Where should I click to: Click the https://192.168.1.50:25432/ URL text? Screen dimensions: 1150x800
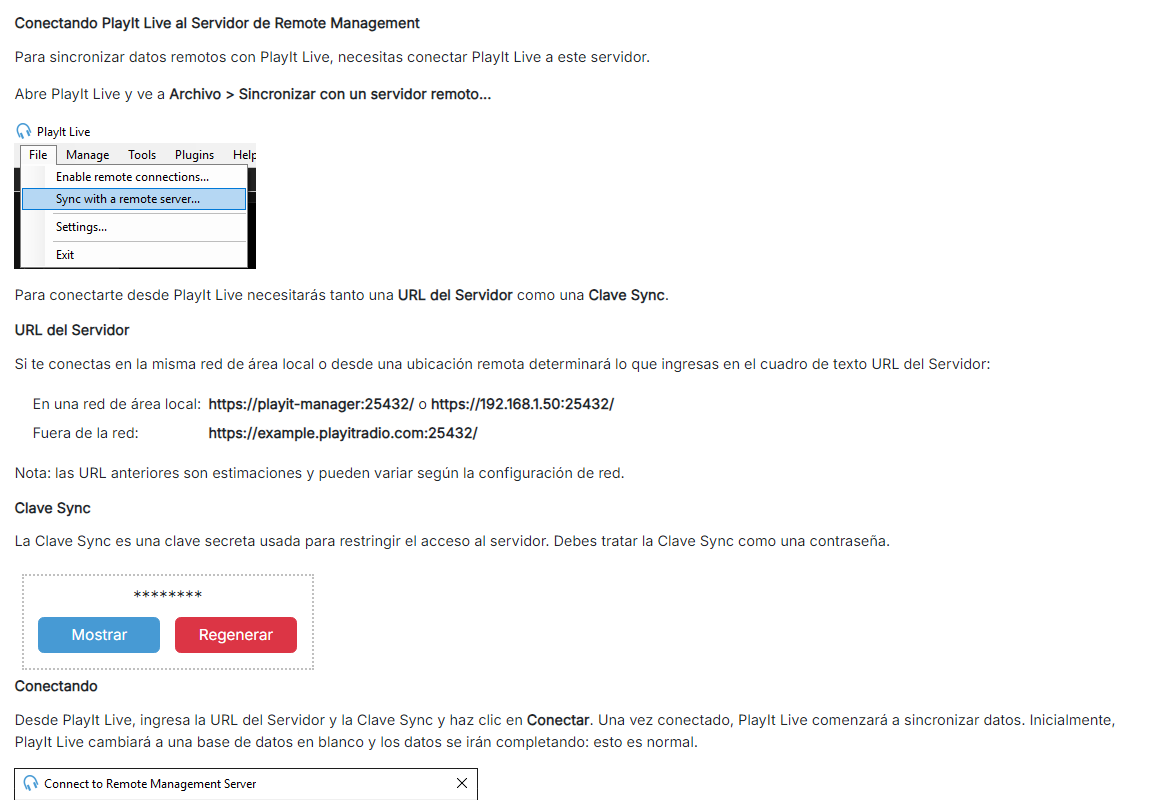tap(522, 404)
